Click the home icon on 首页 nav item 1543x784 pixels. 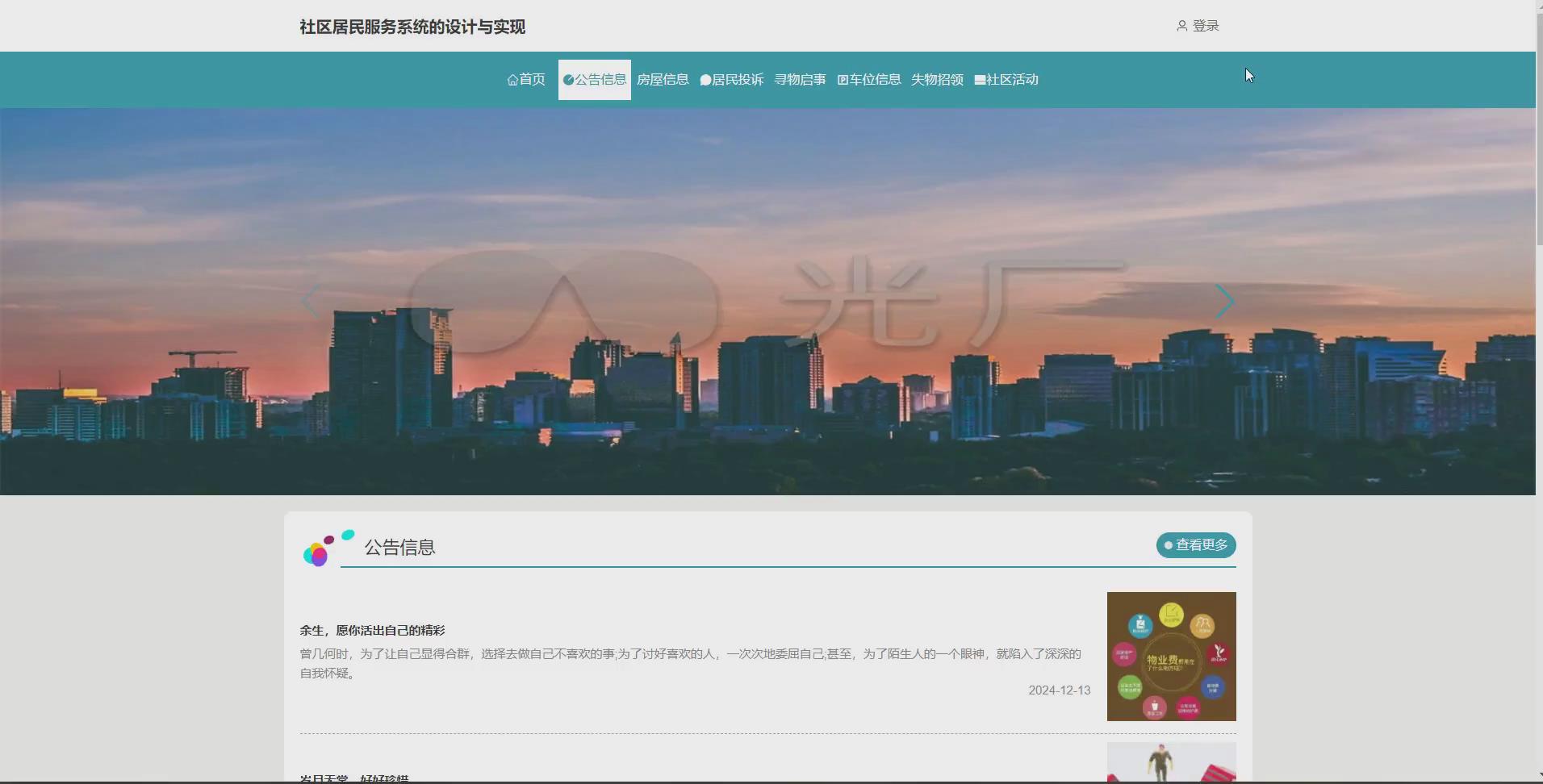(513, 79)
